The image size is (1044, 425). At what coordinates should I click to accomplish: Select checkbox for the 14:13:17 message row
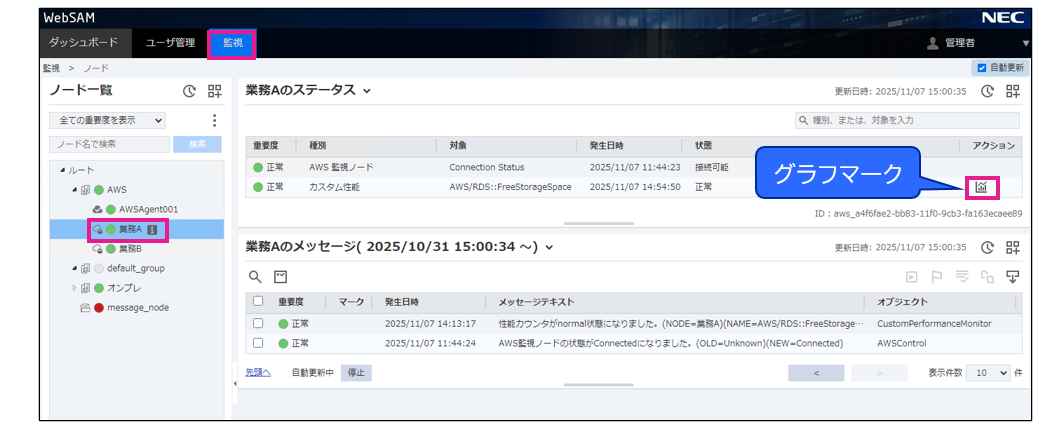(x=258, y=323)
